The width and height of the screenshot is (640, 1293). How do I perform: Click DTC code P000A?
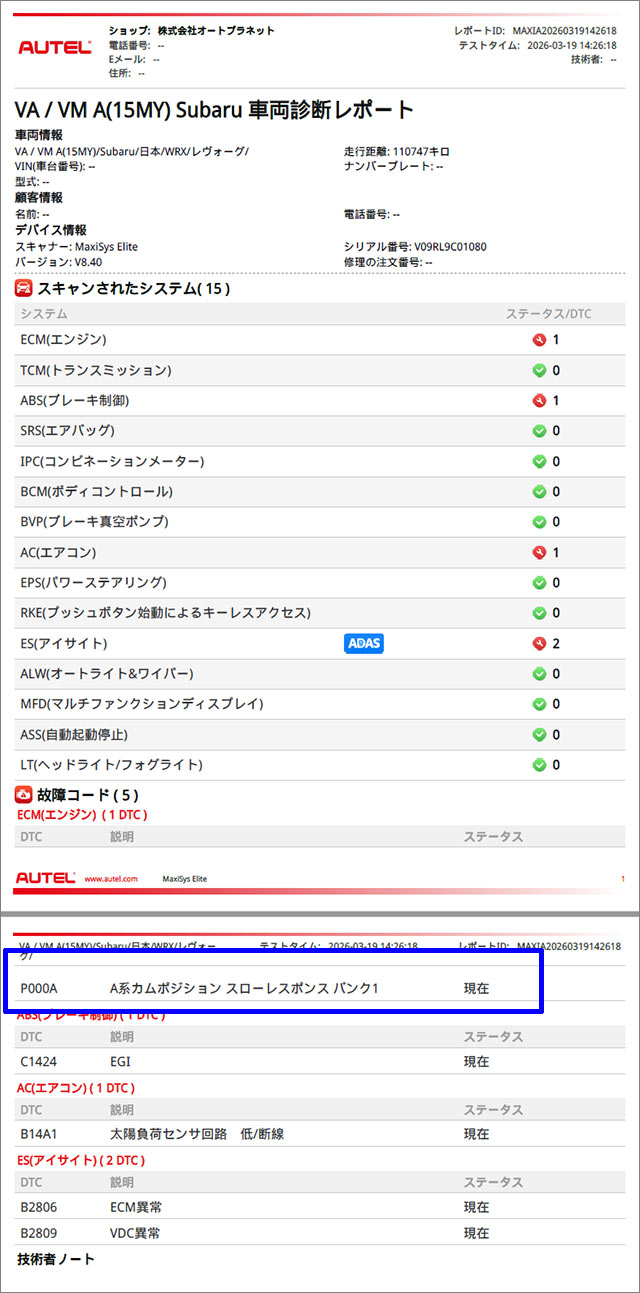[x=39, y=988]
